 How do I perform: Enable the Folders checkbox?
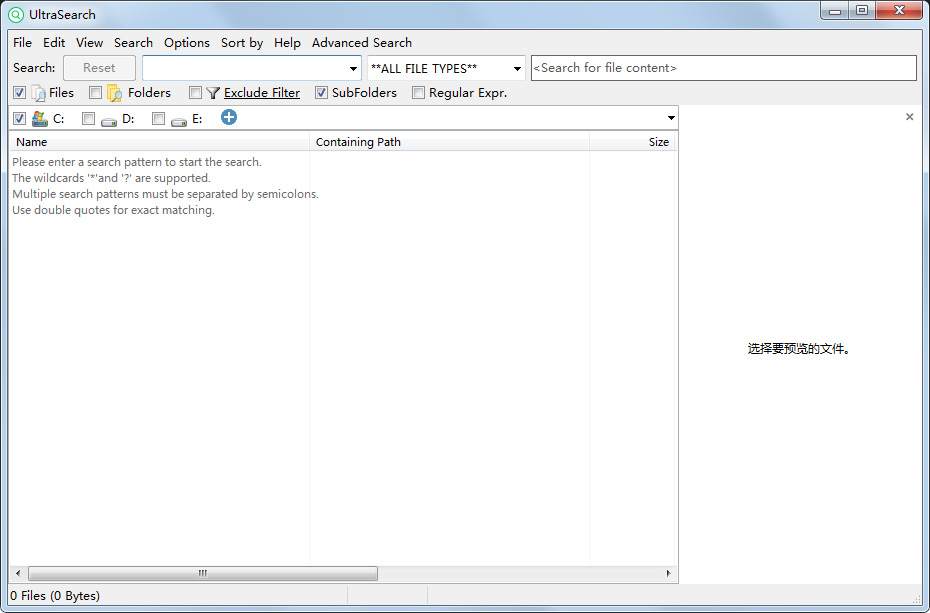coord(95,93)
